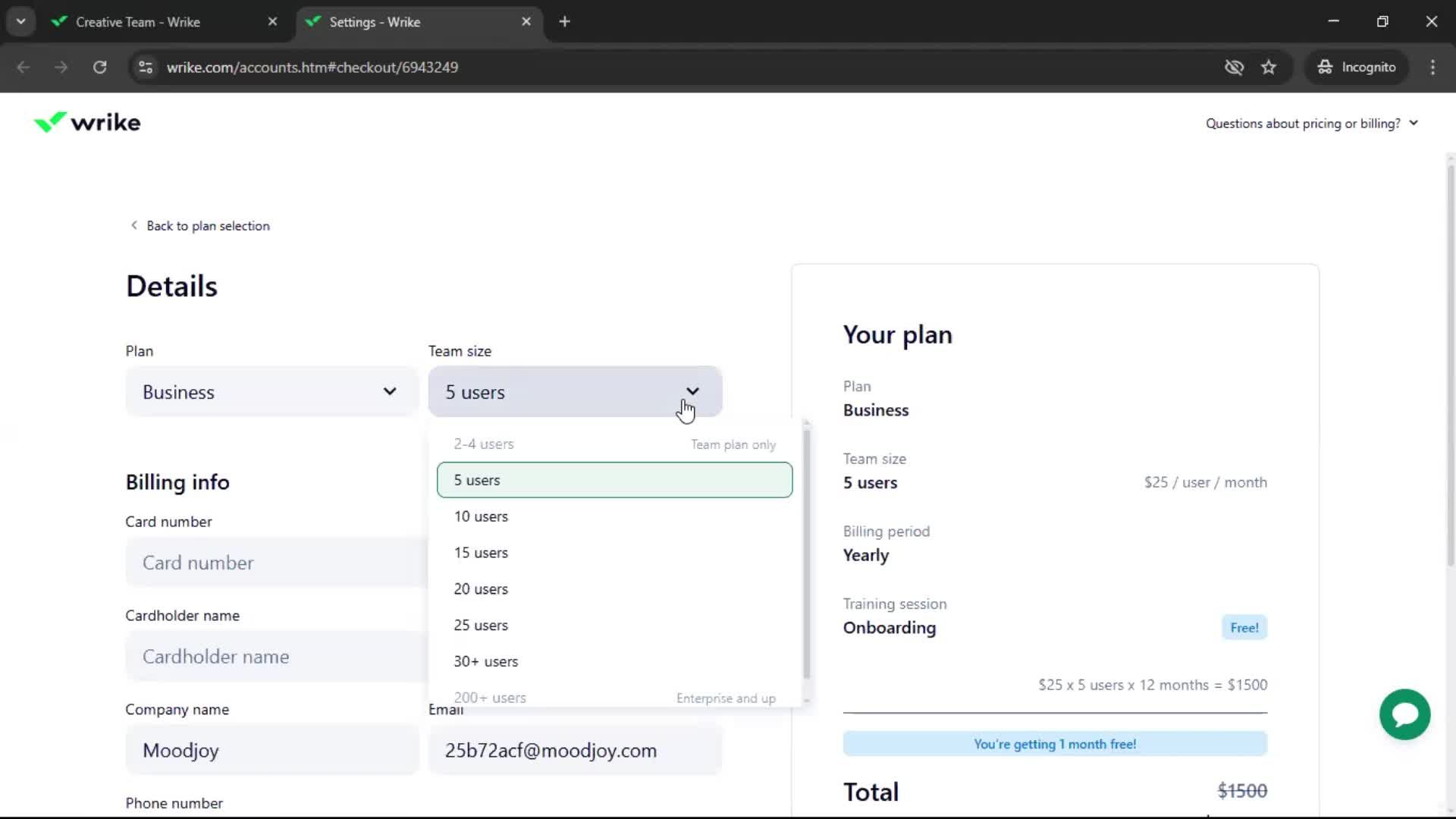The width and height of the screenshot is (1456, 819).
Task: Click the page vertical scrollbar
Action: pyautogui.click(x=1450, y=364)
